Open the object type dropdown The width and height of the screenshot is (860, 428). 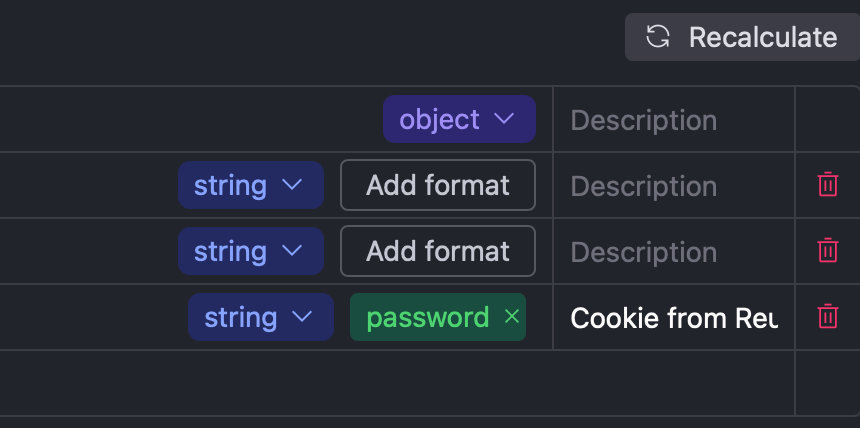[x=458, y=120]
